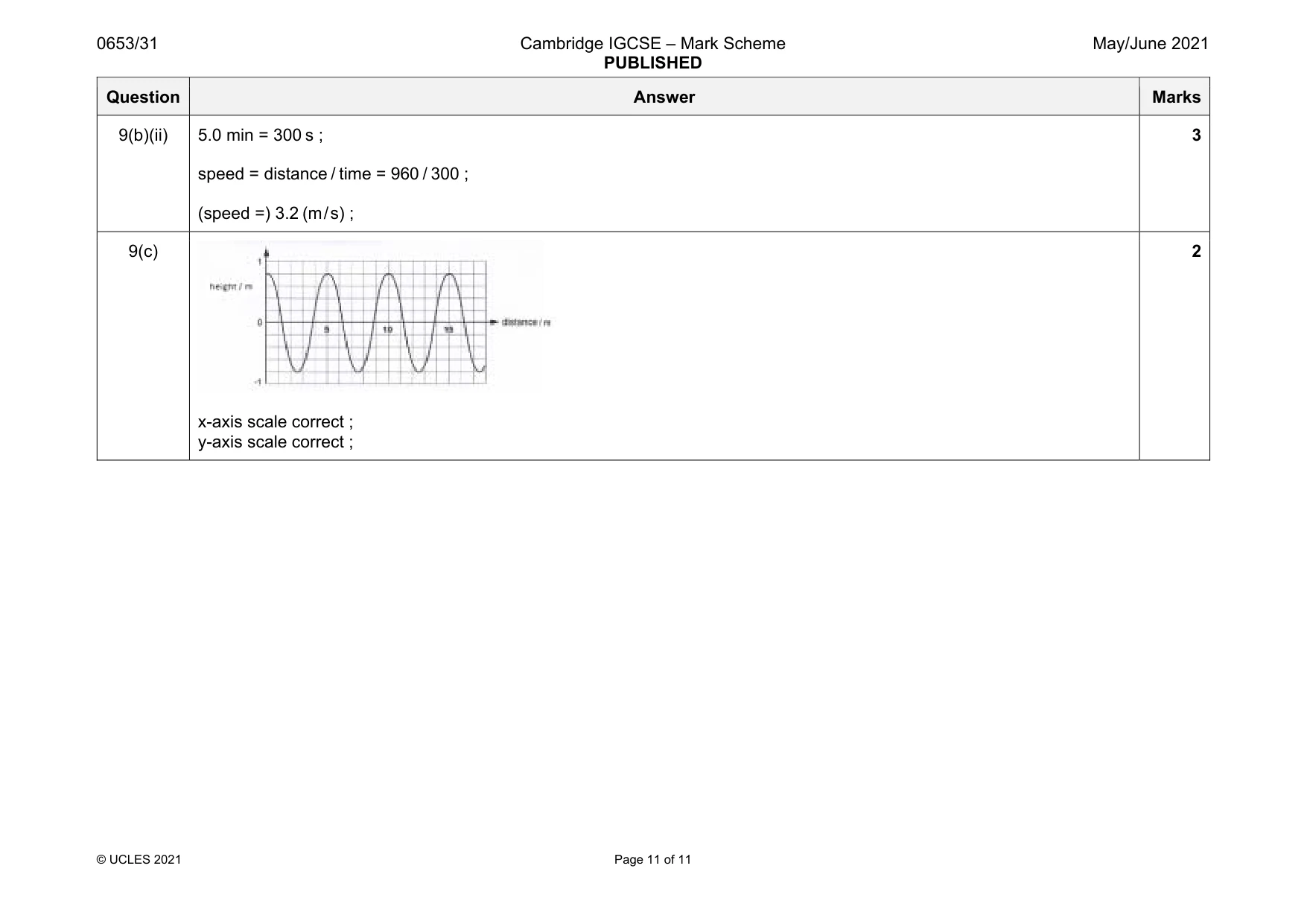Screen dimensions: 1307x924
Task: Click the 'Page 11 of 11' footer
Action: 652,860
